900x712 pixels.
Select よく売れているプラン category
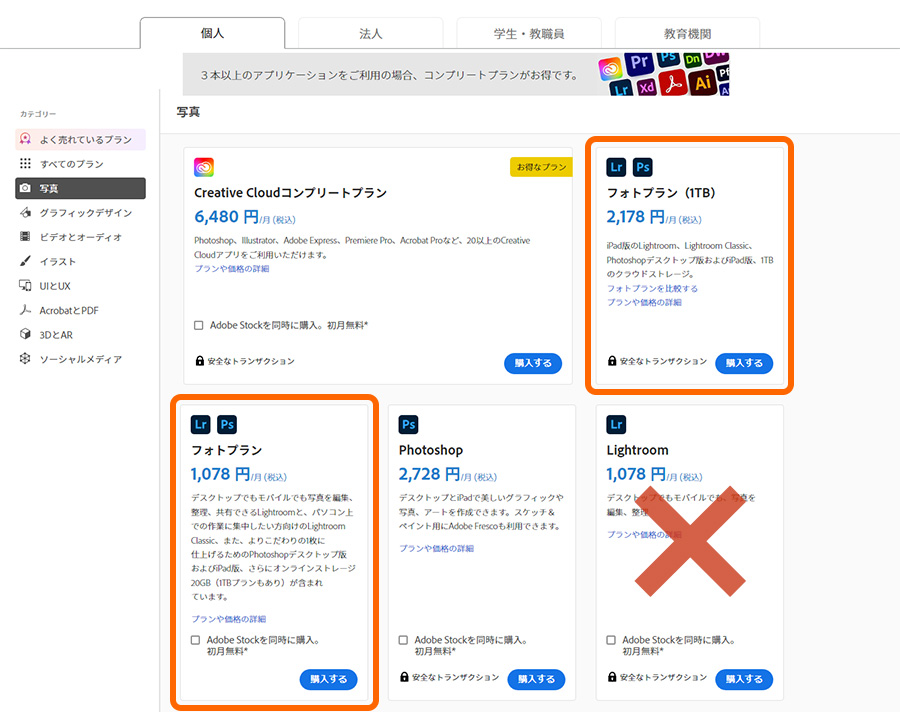(80, 140)
